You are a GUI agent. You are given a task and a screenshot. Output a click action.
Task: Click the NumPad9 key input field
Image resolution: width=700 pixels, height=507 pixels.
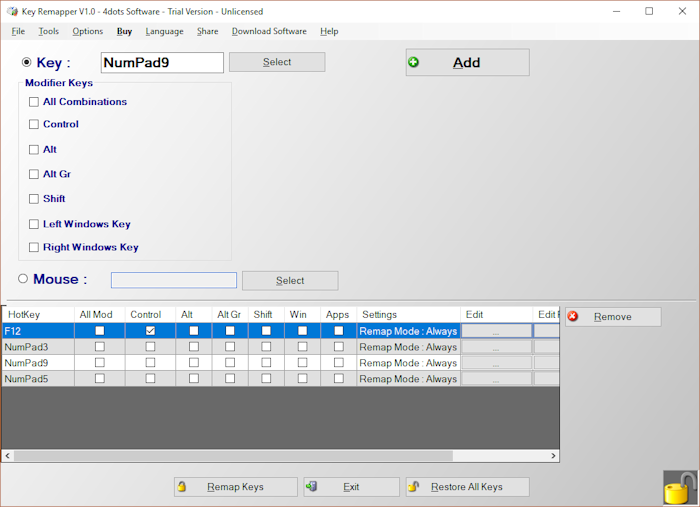(162, 62)
